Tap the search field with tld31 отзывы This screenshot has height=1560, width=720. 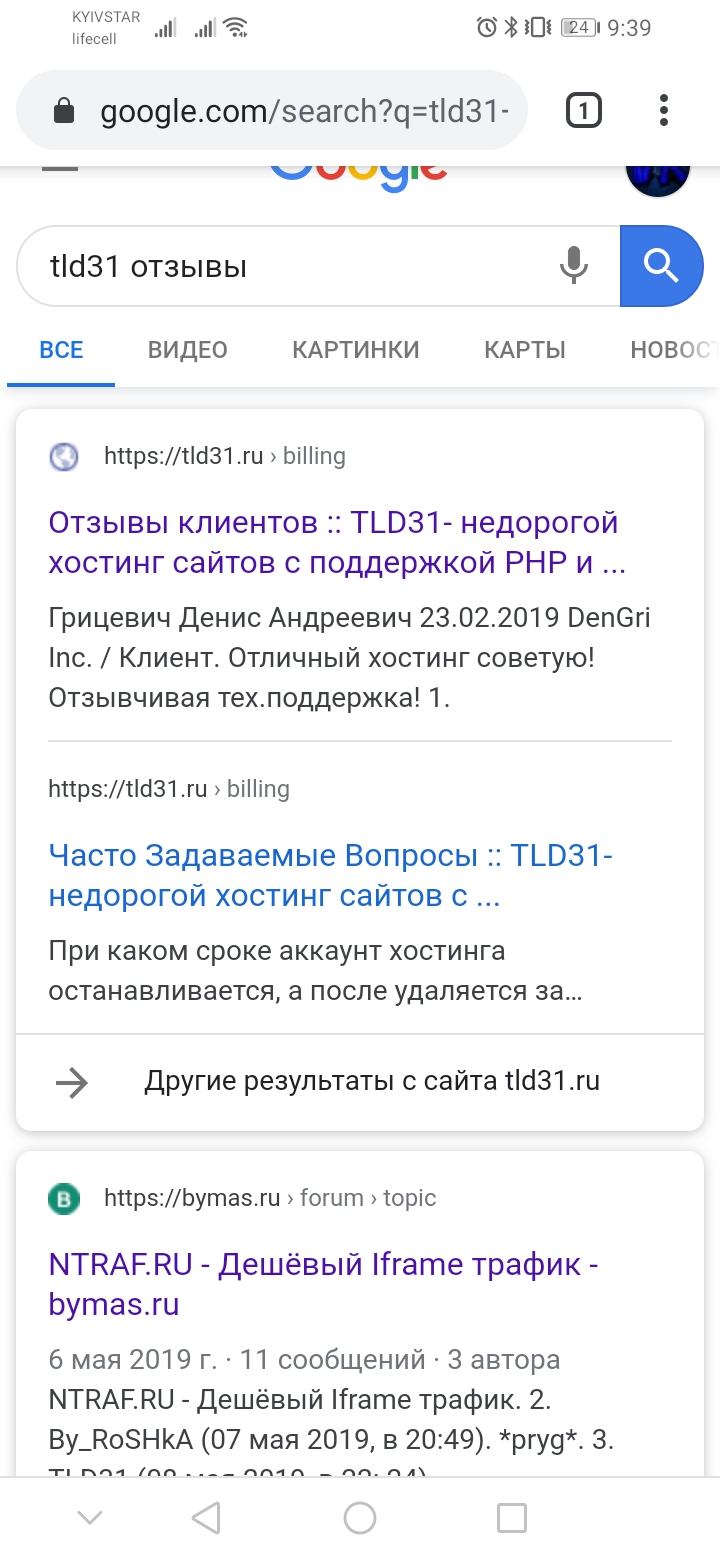290,266
